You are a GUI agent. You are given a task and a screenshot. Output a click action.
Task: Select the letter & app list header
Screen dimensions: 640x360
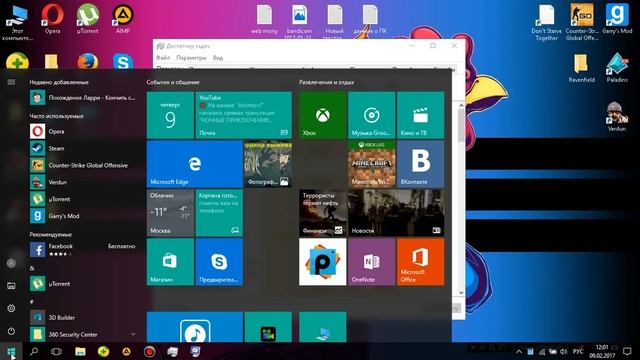[32, 268]
